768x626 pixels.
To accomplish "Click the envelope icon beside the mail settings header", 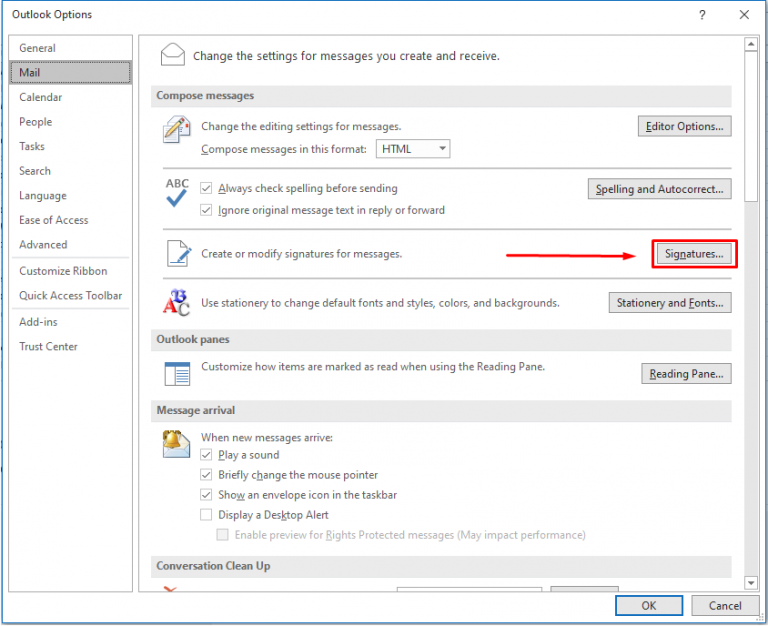I will pyautogui.click(x=173, y=55).
